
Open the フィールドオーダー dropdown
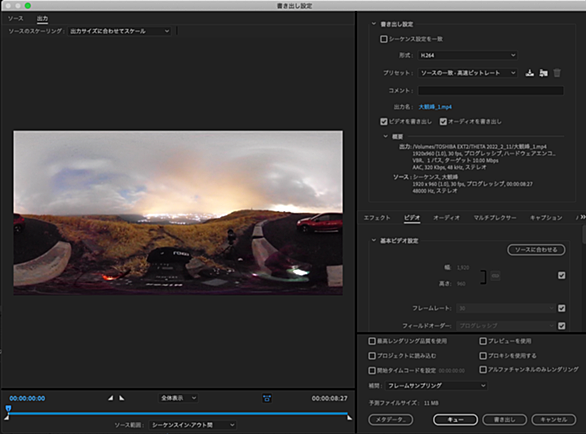coord(506,326)
